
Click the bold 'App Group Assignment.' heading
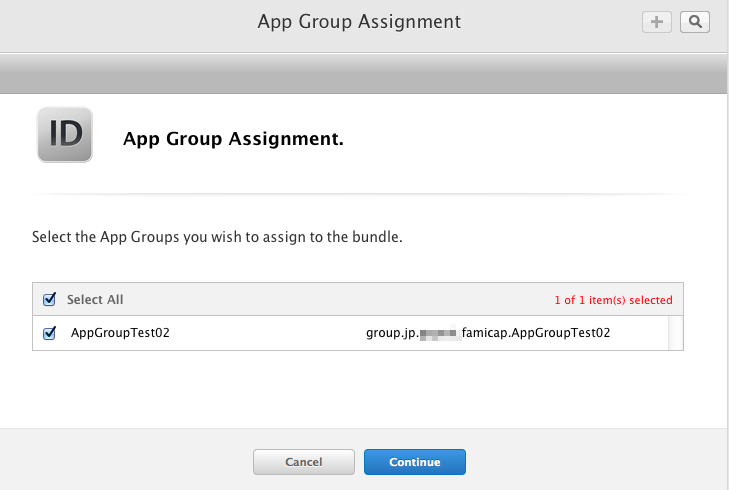coord(233,139)
